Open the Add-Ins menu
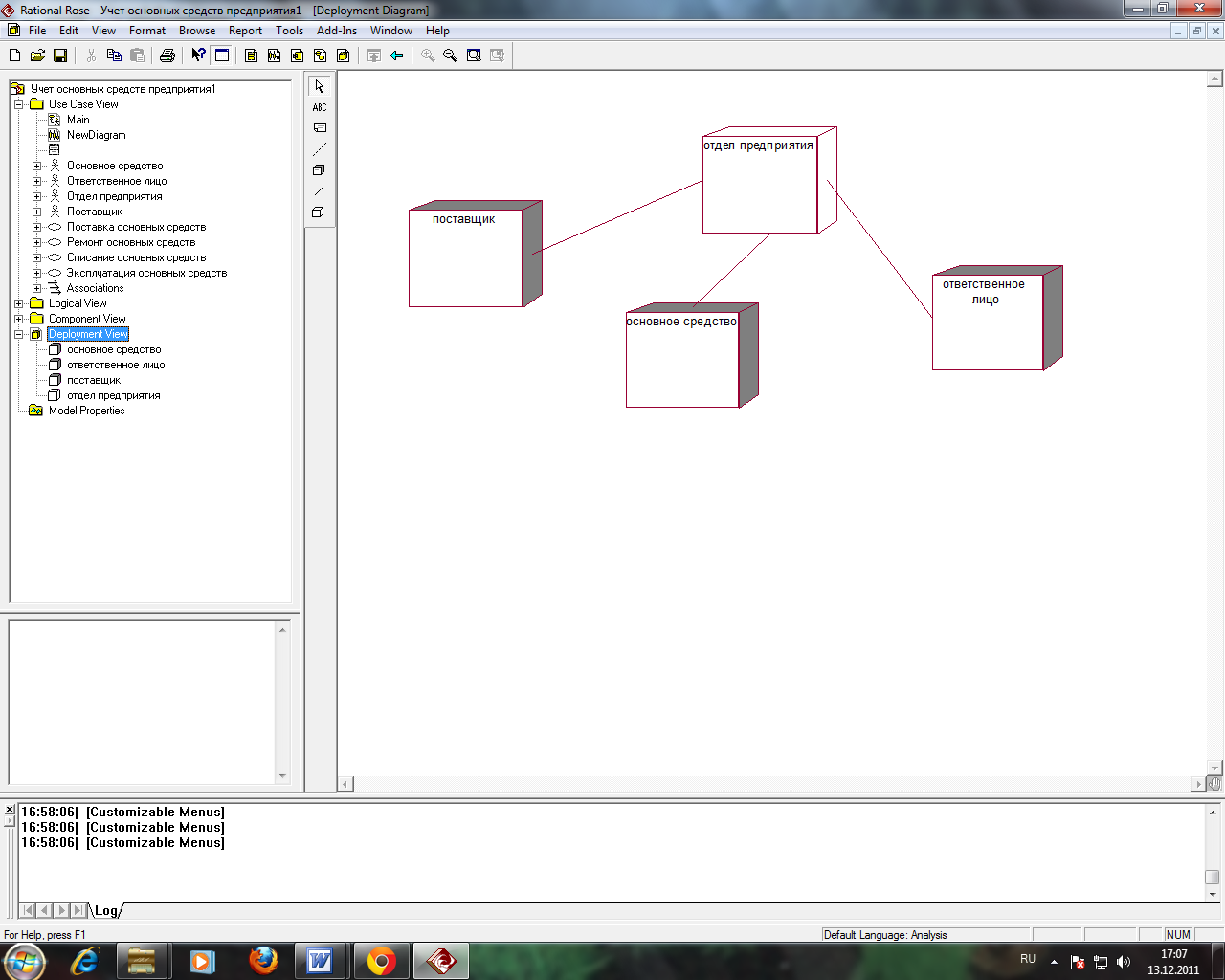The image size is (1225, 980). pos(337,31)
